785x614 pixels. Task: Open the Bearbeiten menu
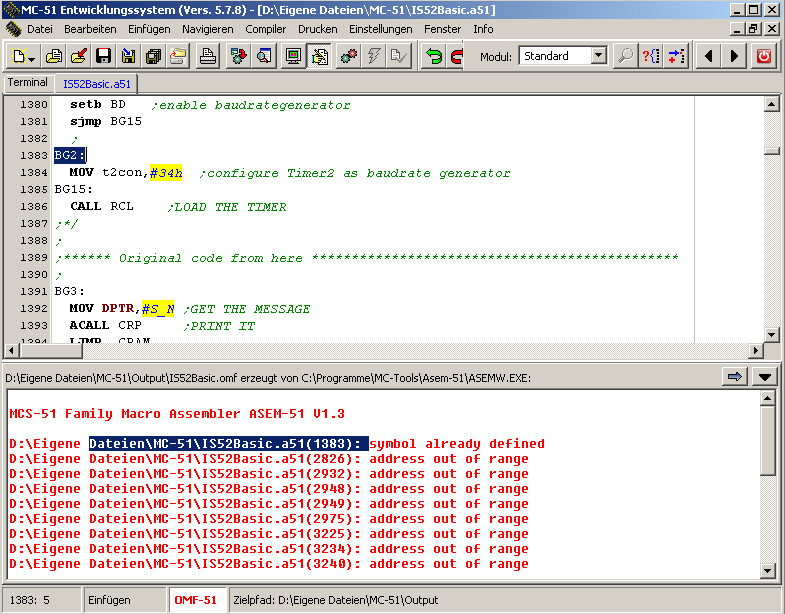[90, 29]
